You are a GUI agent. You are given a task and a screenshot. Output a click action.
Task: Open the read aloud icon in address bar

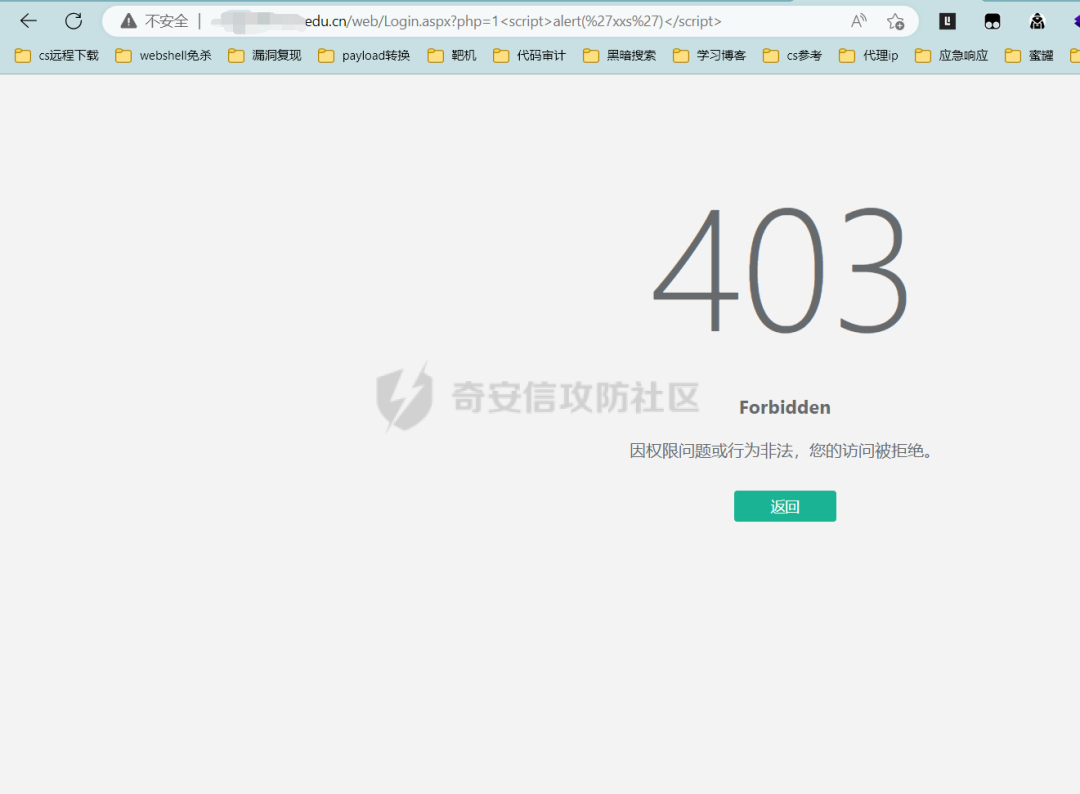858,21
